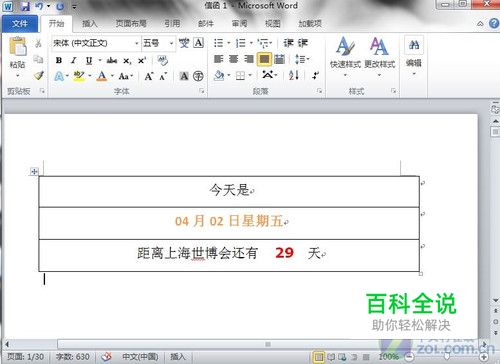
Task: Toggle Bold formatting
Action: (x=59, y=60)
